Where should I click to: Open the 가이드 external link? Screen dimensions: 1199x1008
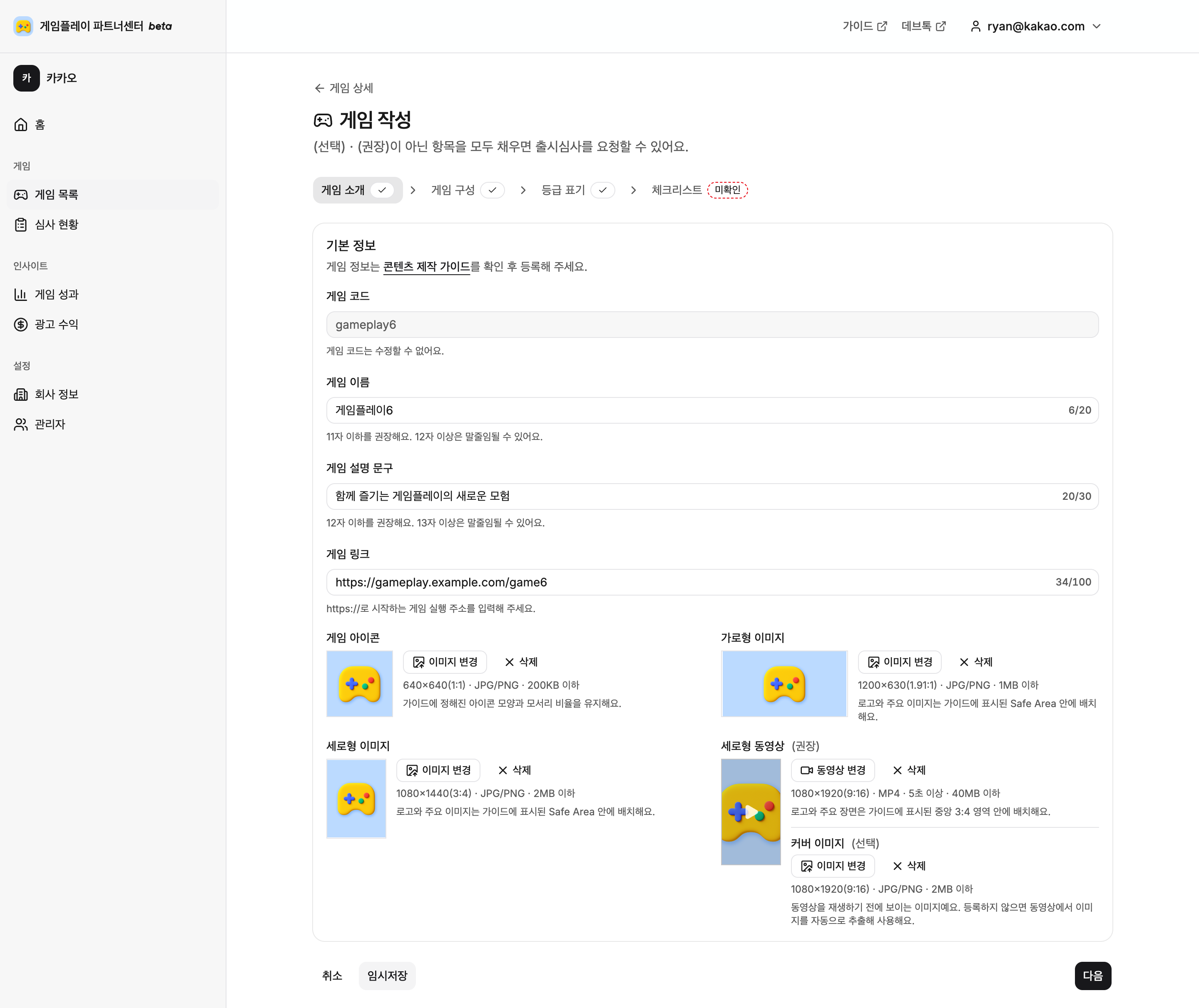click(x=865, y=26)
